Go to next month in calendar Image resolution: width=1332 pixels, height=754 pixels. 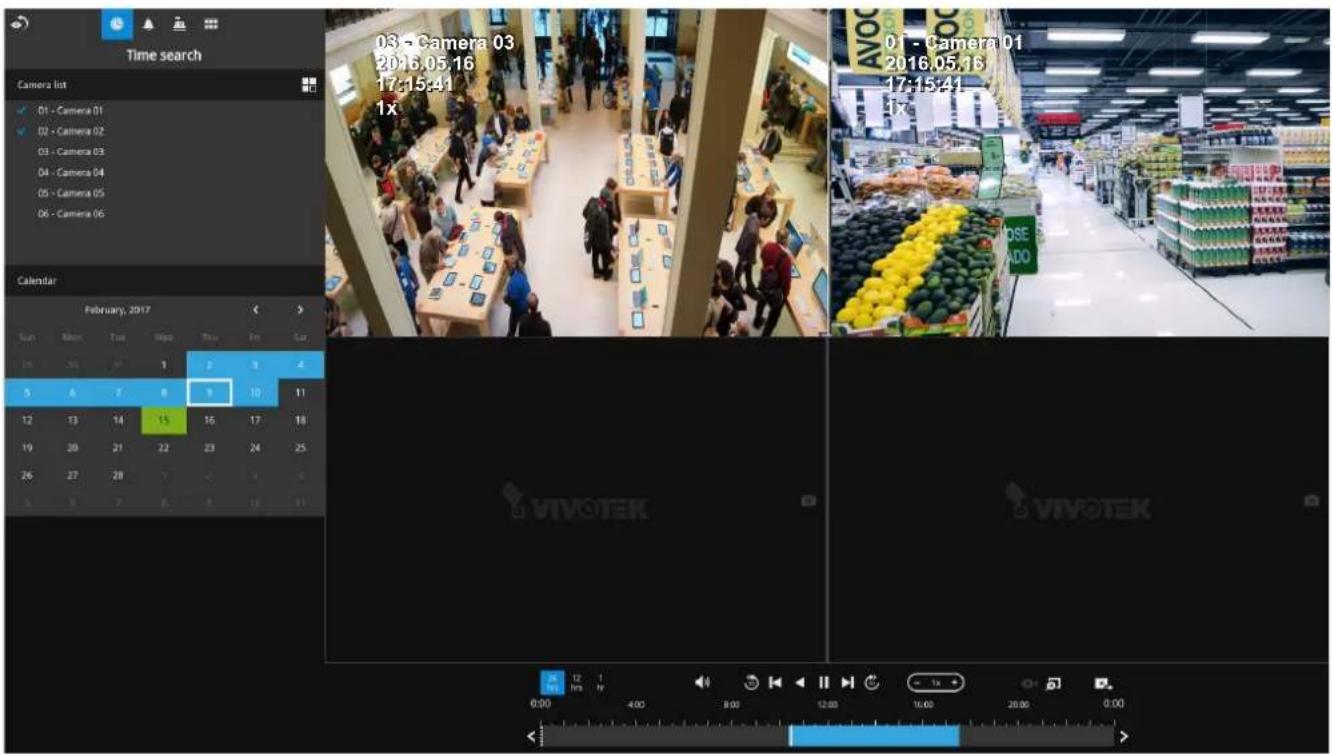[300, 310]
